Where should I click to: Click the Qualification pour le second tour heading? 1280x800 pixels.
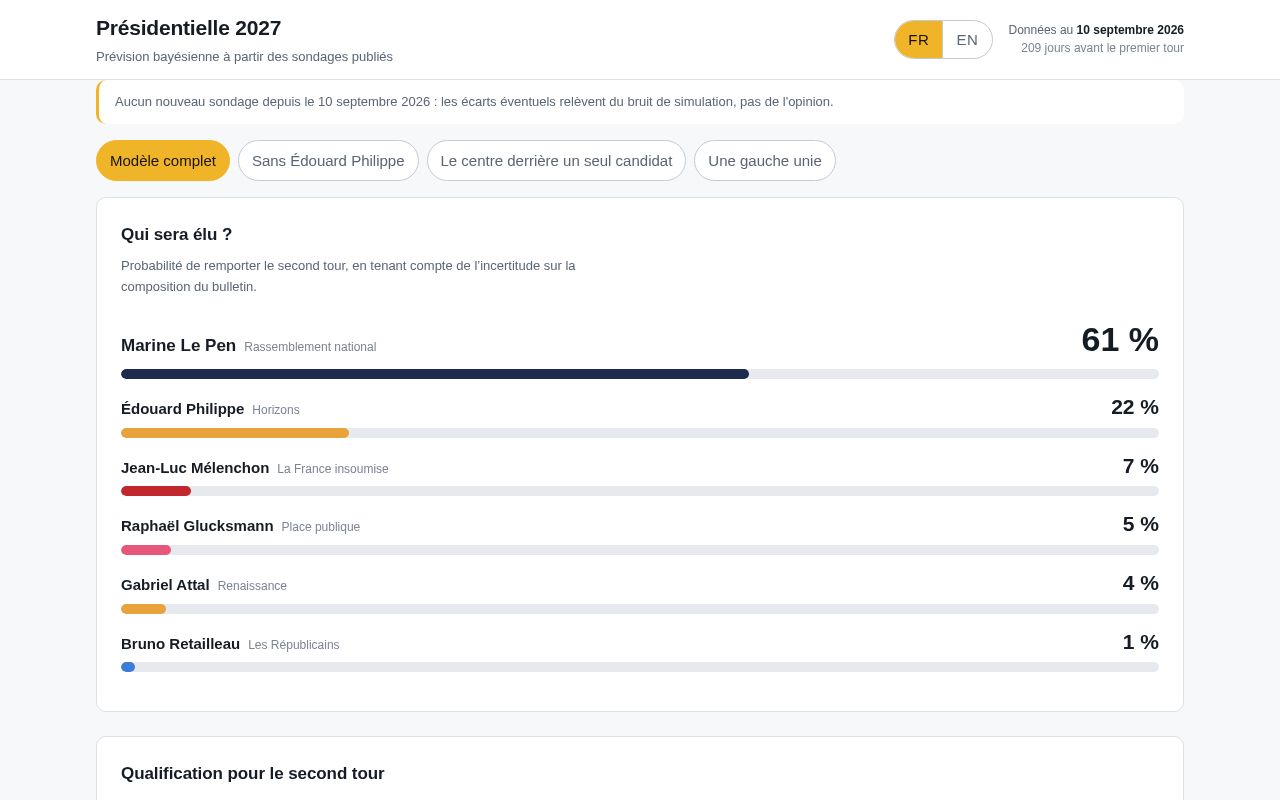pyautogui.click(x=253, y=774)
